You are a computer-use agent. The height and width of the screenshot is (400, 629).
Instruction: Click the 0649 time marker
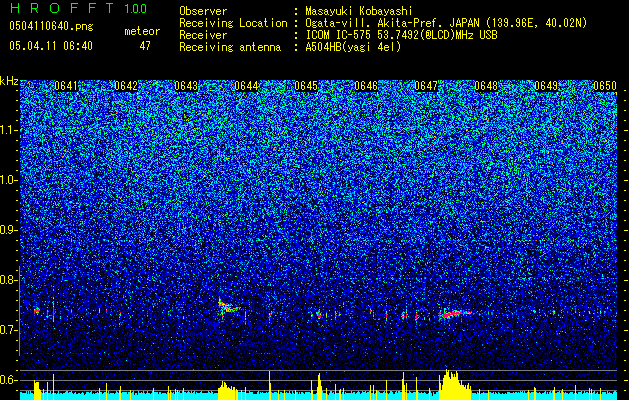click(x=546, y=86)
